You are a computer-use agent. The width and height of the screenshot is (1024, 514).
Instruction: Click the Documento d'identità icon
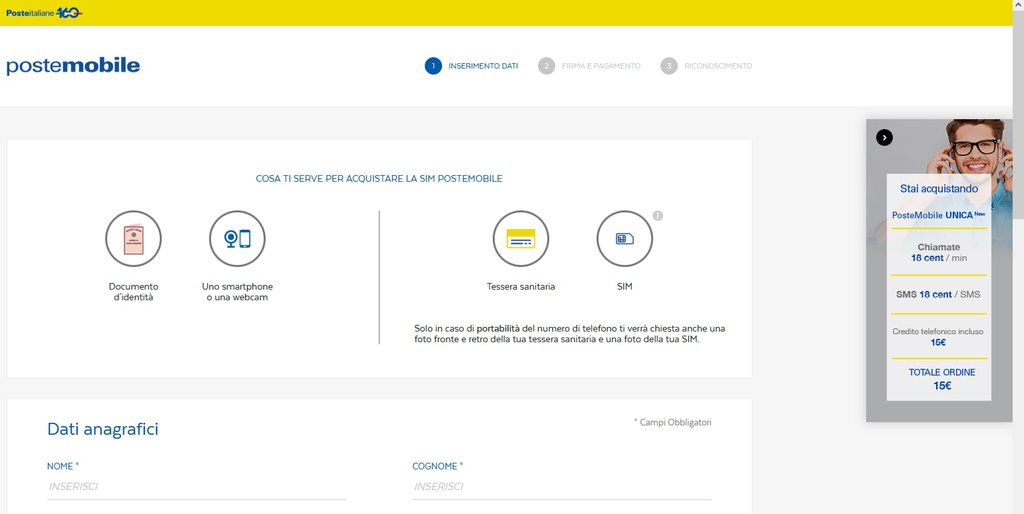[133, 238]
